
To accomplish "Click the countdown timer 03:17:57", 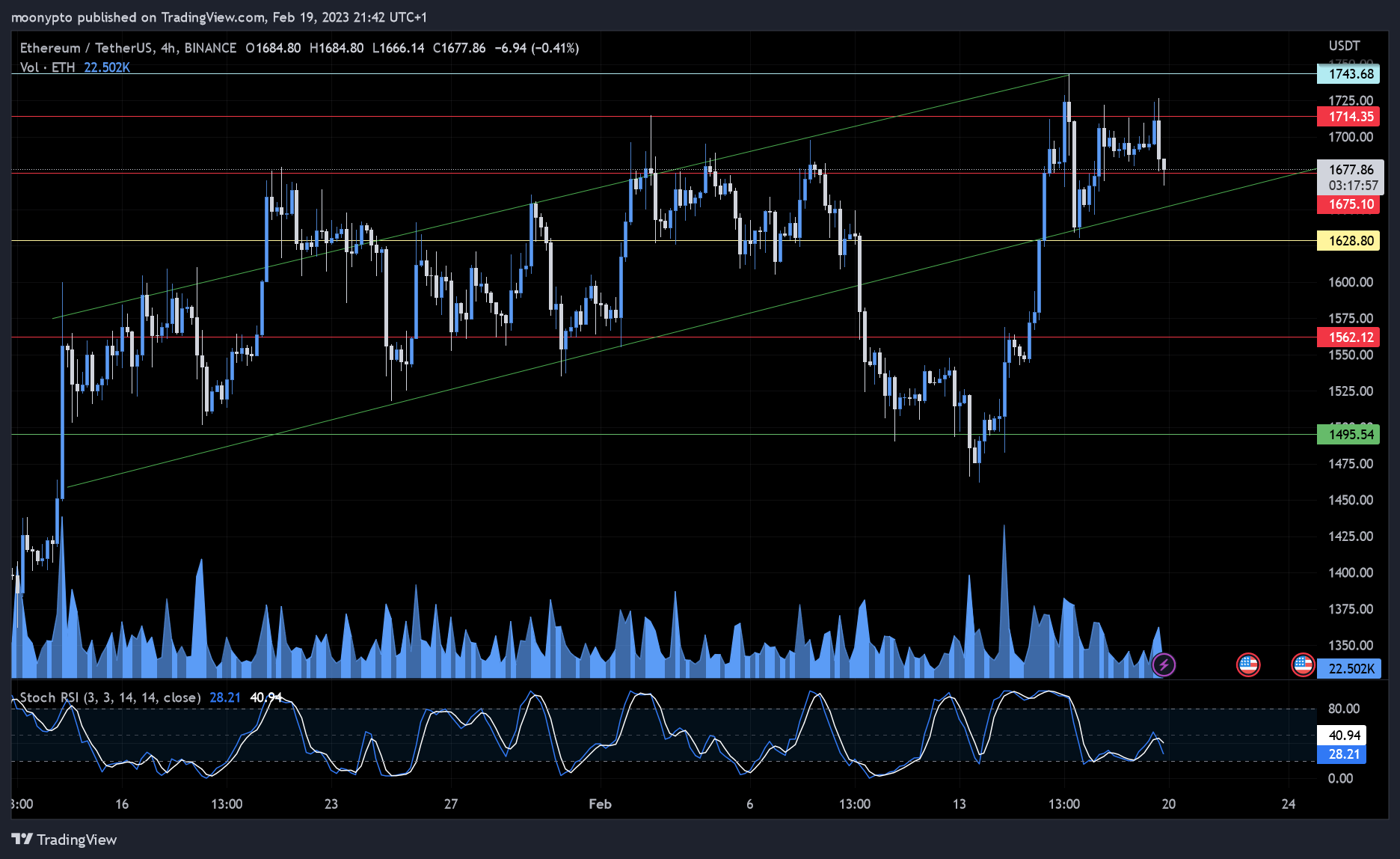I will [x=1353, y=186].
